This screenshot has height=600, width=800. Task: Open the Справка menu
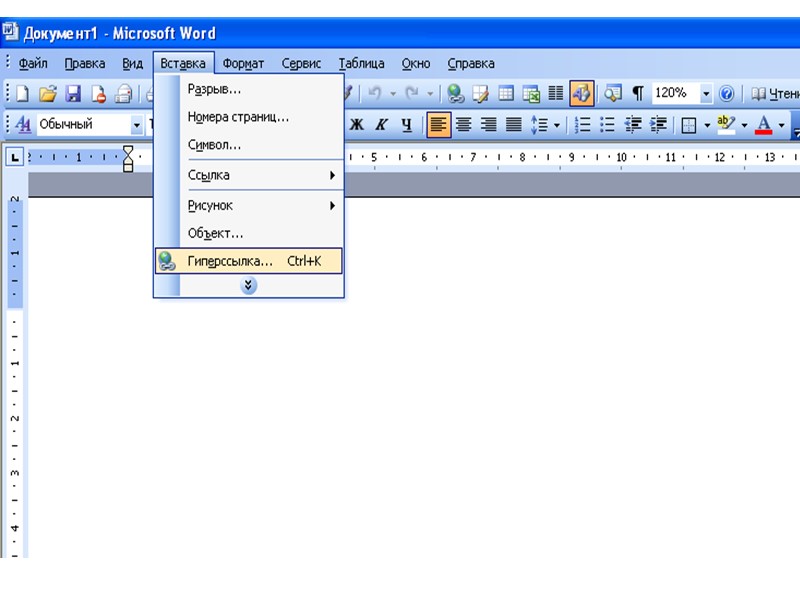(471, 64)
